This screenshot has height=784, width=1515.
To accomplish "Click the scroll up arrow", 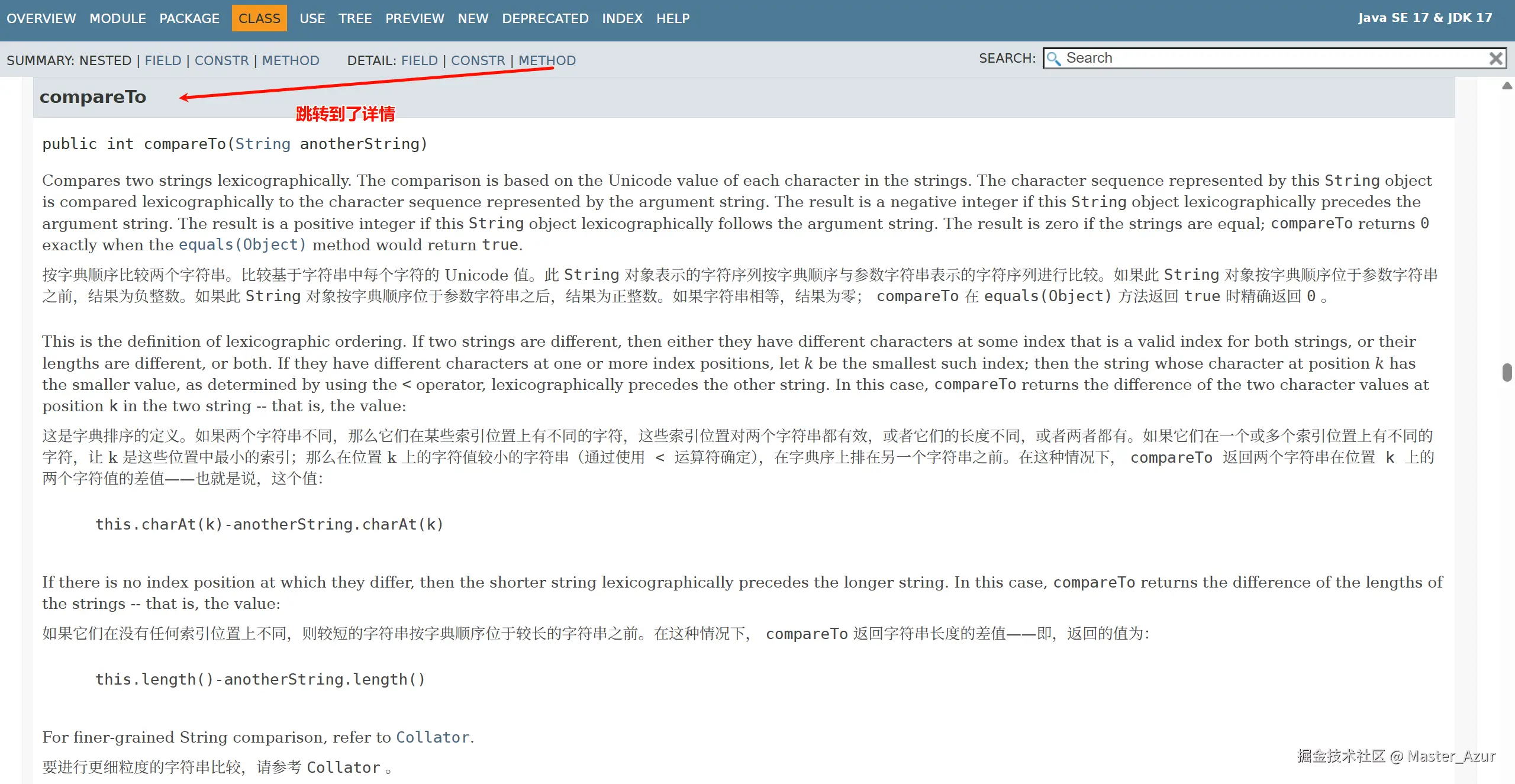I will (x=1507, y=86).
